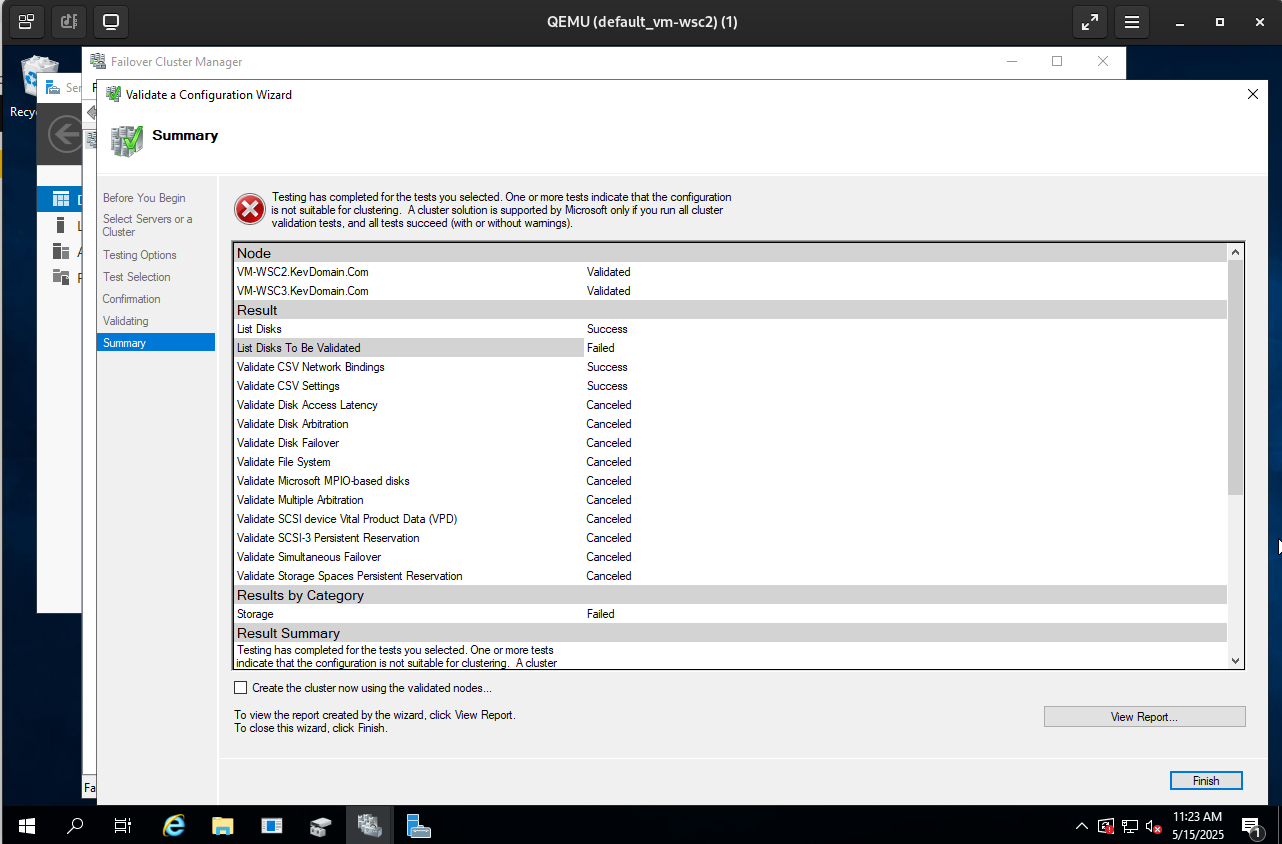Click the View Report button
The height and width of the screenshot is (844, 1282).
(1145, 717)
